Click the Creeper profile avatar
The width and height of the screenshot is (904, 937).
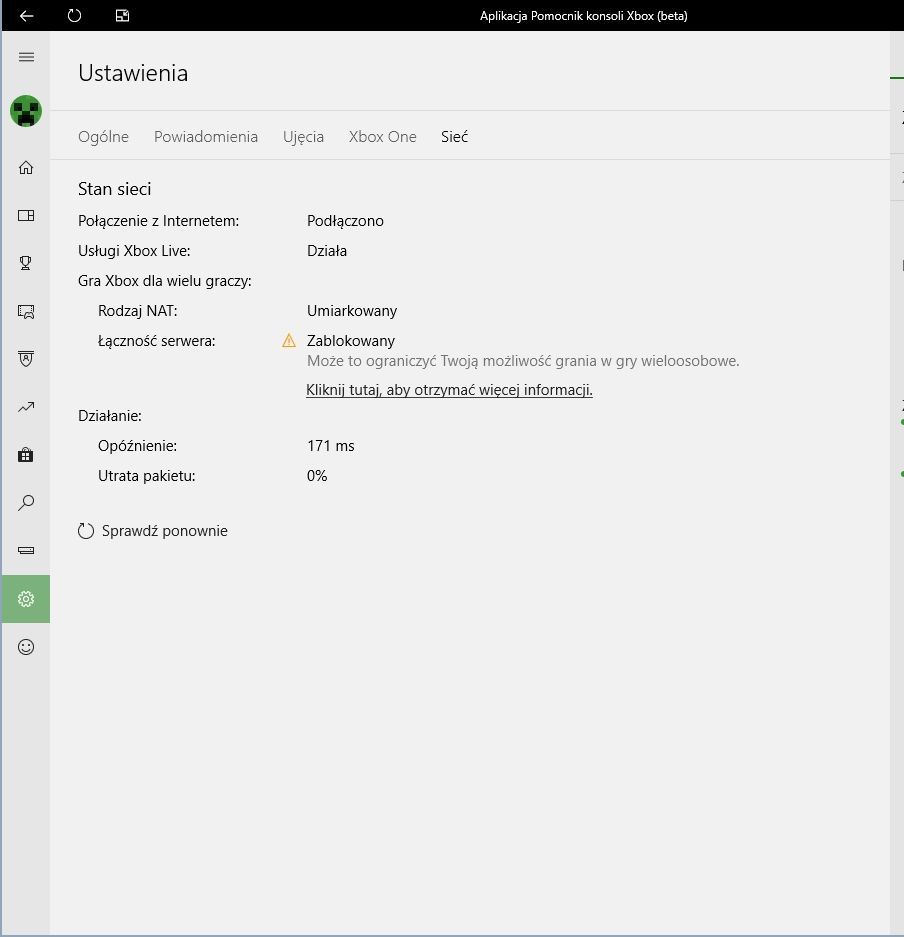26,111
